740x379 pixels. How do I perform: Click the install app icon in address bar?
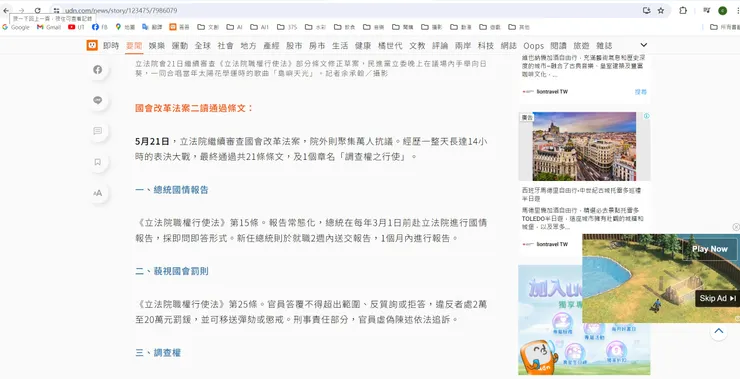pyautogui.click(x=646, y=10)
